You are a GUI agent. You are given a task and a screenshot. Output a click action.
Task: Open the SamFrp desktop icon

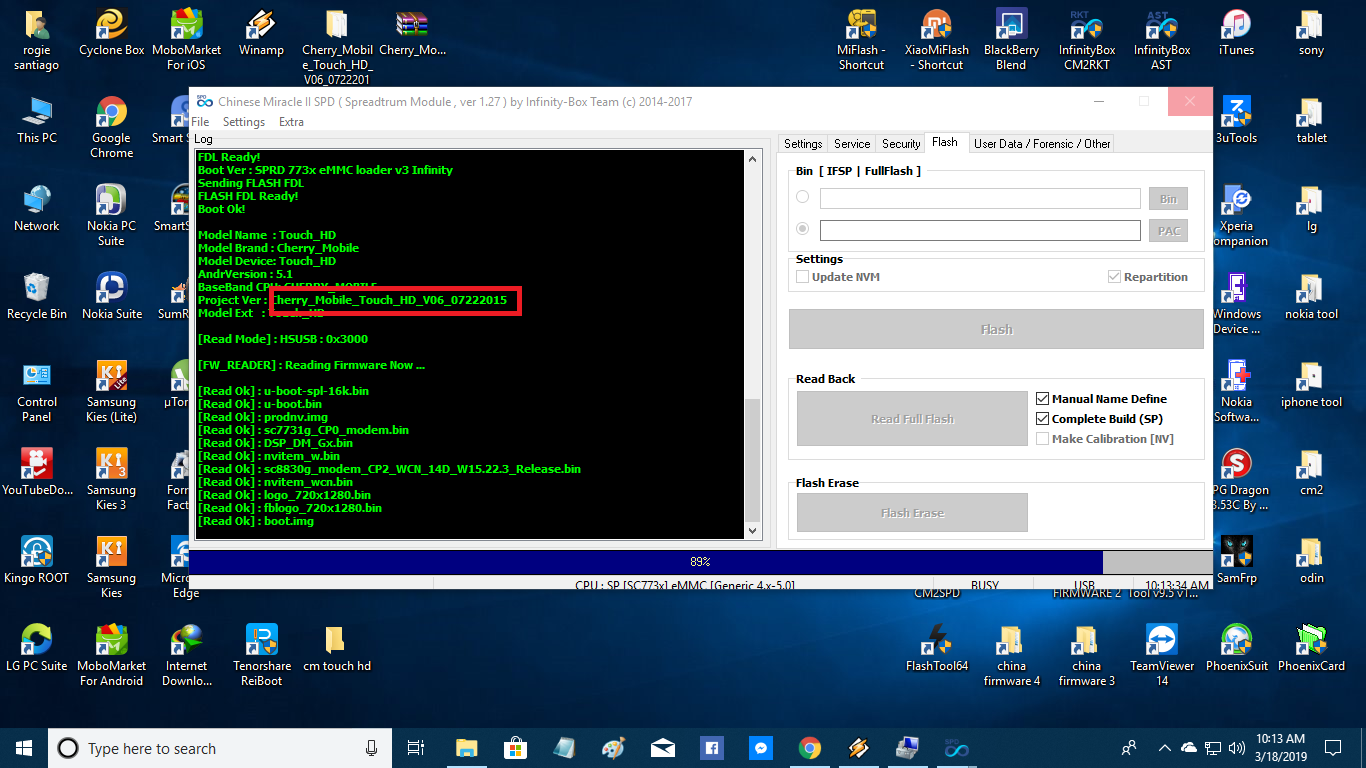pos(1236,560)
